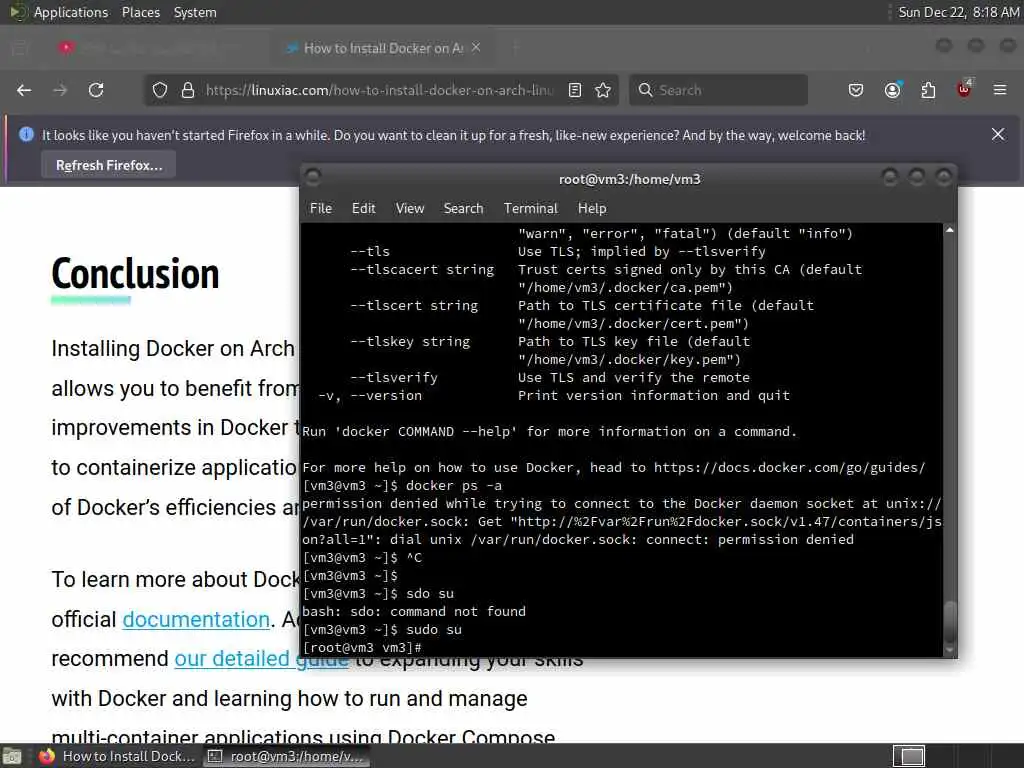Open the Firefox account icon

[892, 90]
